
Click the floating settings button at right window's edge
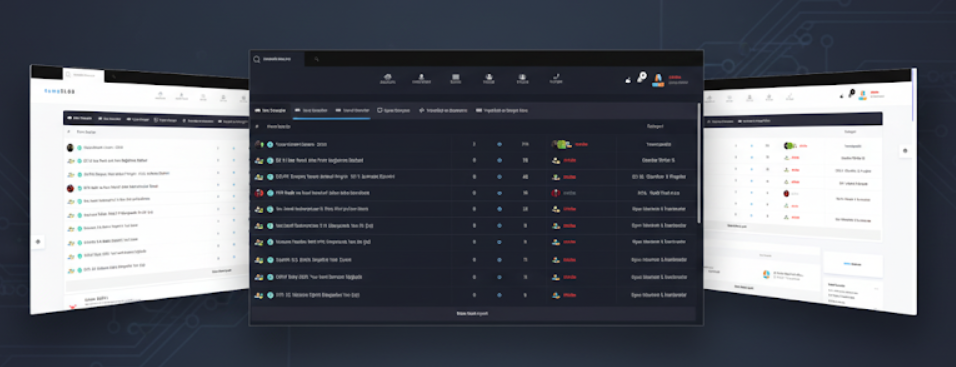coord(905,151)
